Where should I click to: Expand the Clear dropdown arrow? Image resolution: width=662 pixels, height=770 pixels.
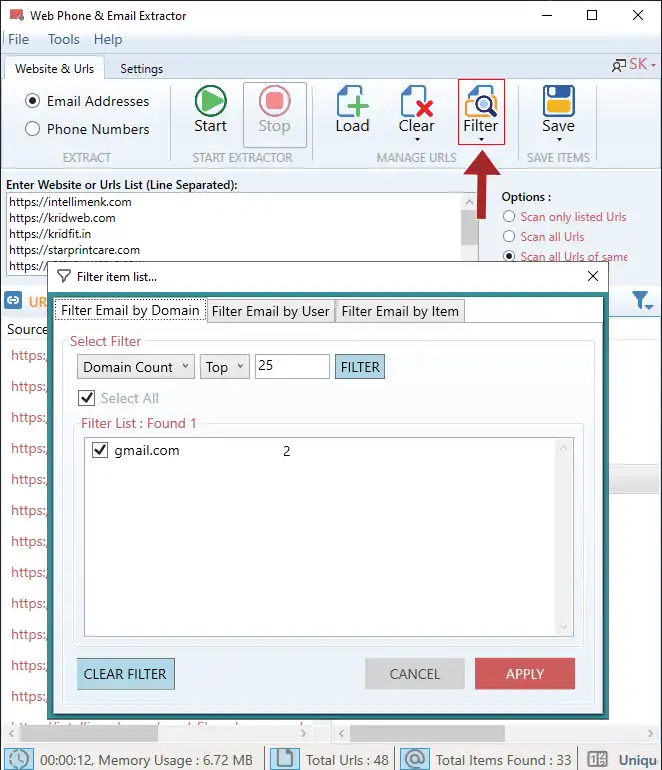pos(417,139)
